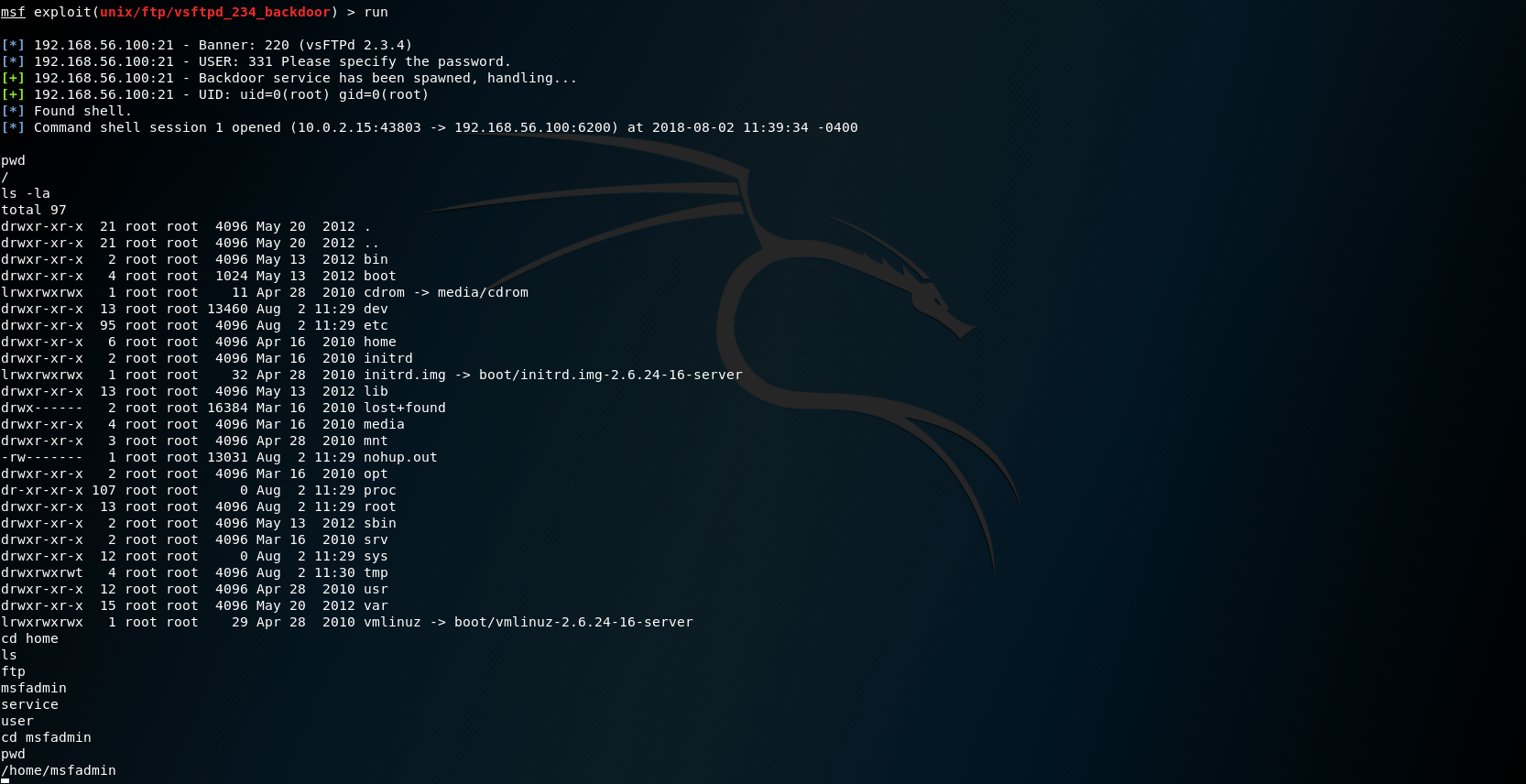Click the 'dr-xr-xr-x' permissions of proc
This screenshot has height=784, width=1526.
(x=42, y=490)
